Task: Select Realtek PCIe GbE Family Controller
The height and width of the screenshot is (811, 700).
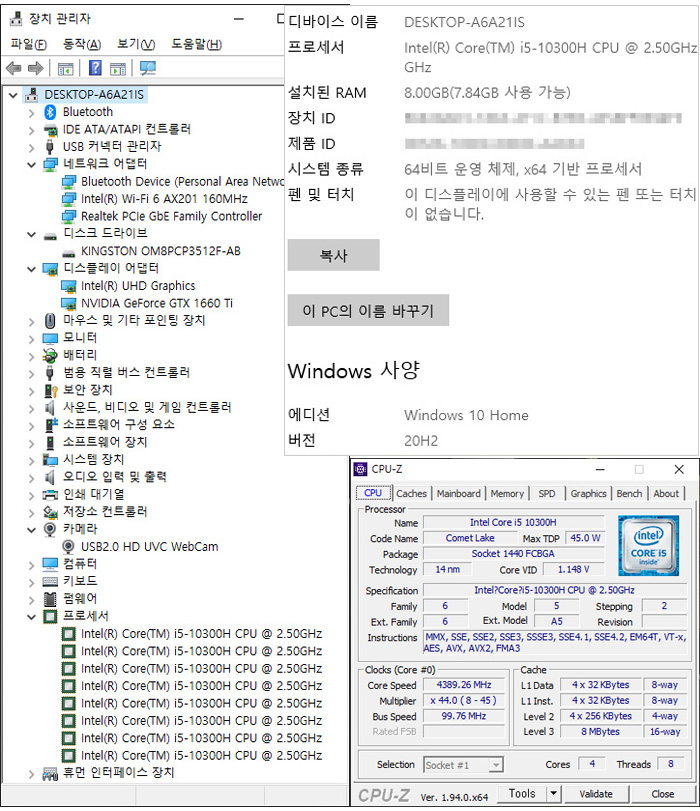Action: tap(171, 217)
